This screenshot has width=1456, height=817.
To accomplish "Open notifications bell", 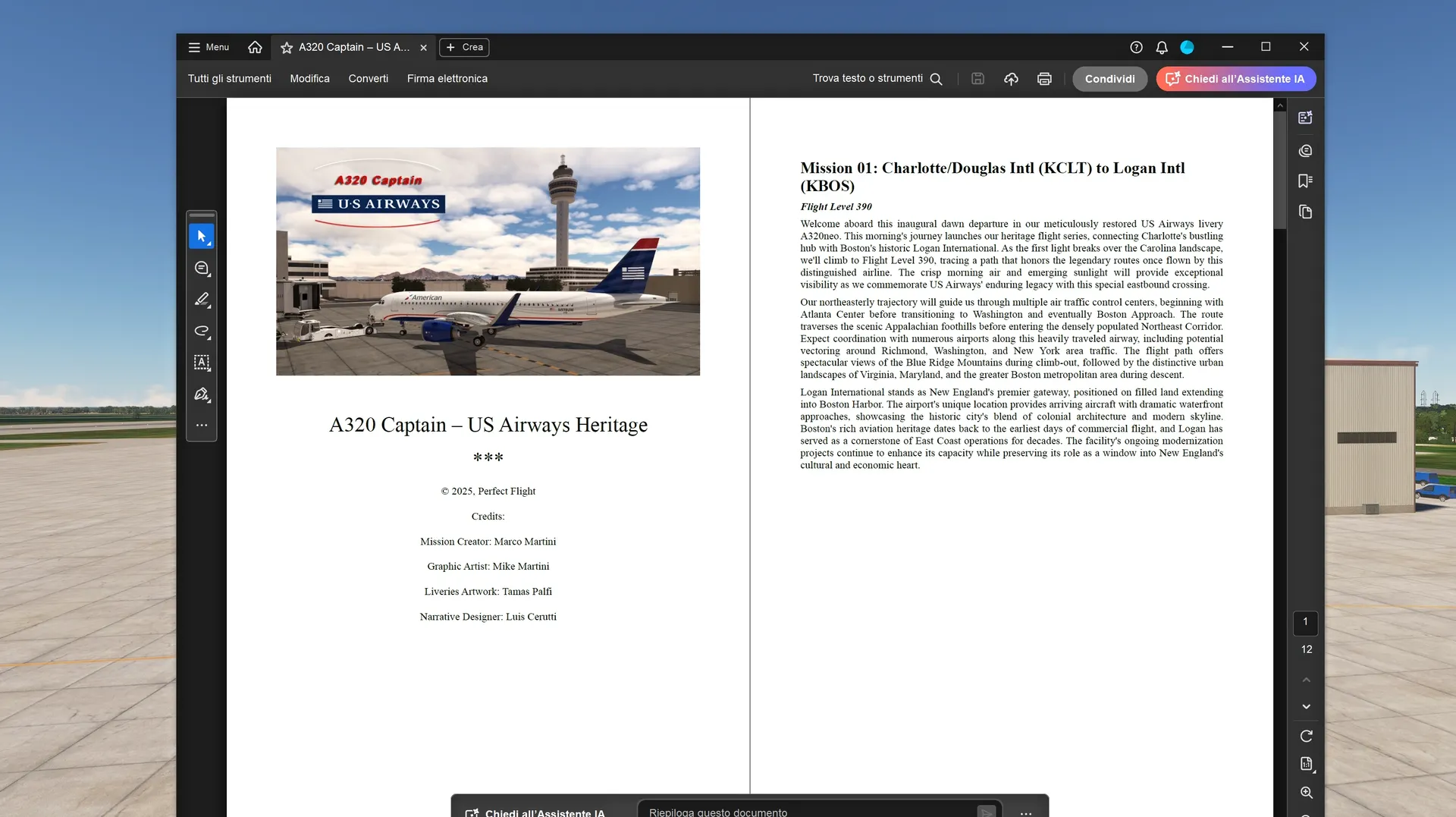I will tap(1162, 47).
